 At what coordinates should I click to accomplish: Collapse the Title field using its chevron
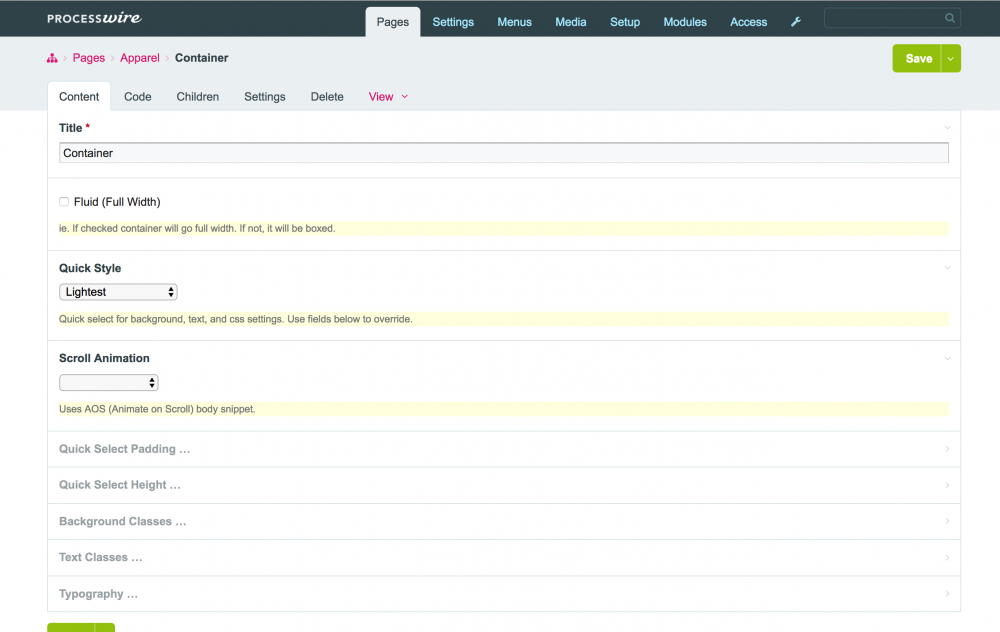point(947,128)
